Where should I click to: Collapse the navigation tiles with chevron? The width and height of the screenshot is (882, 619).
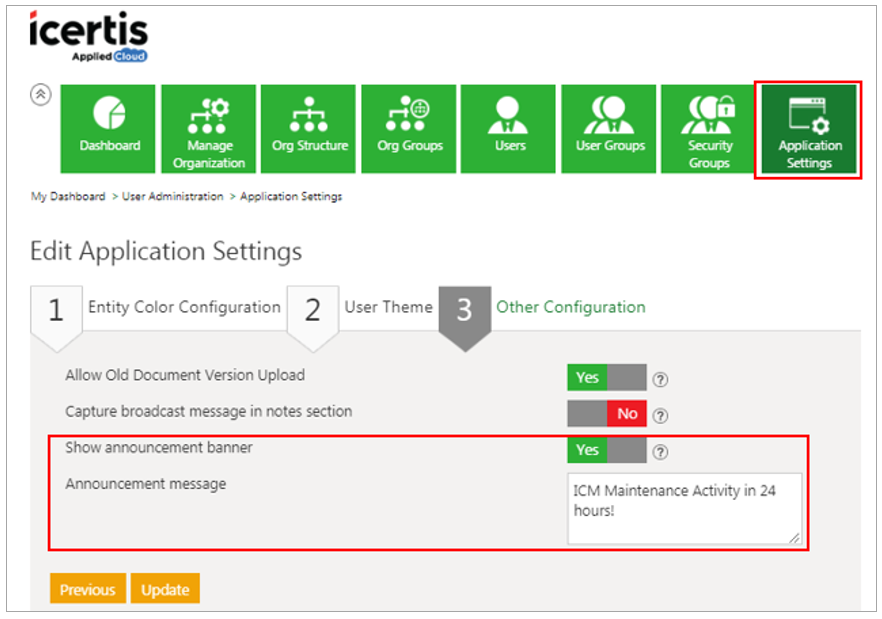pos(41,94)
